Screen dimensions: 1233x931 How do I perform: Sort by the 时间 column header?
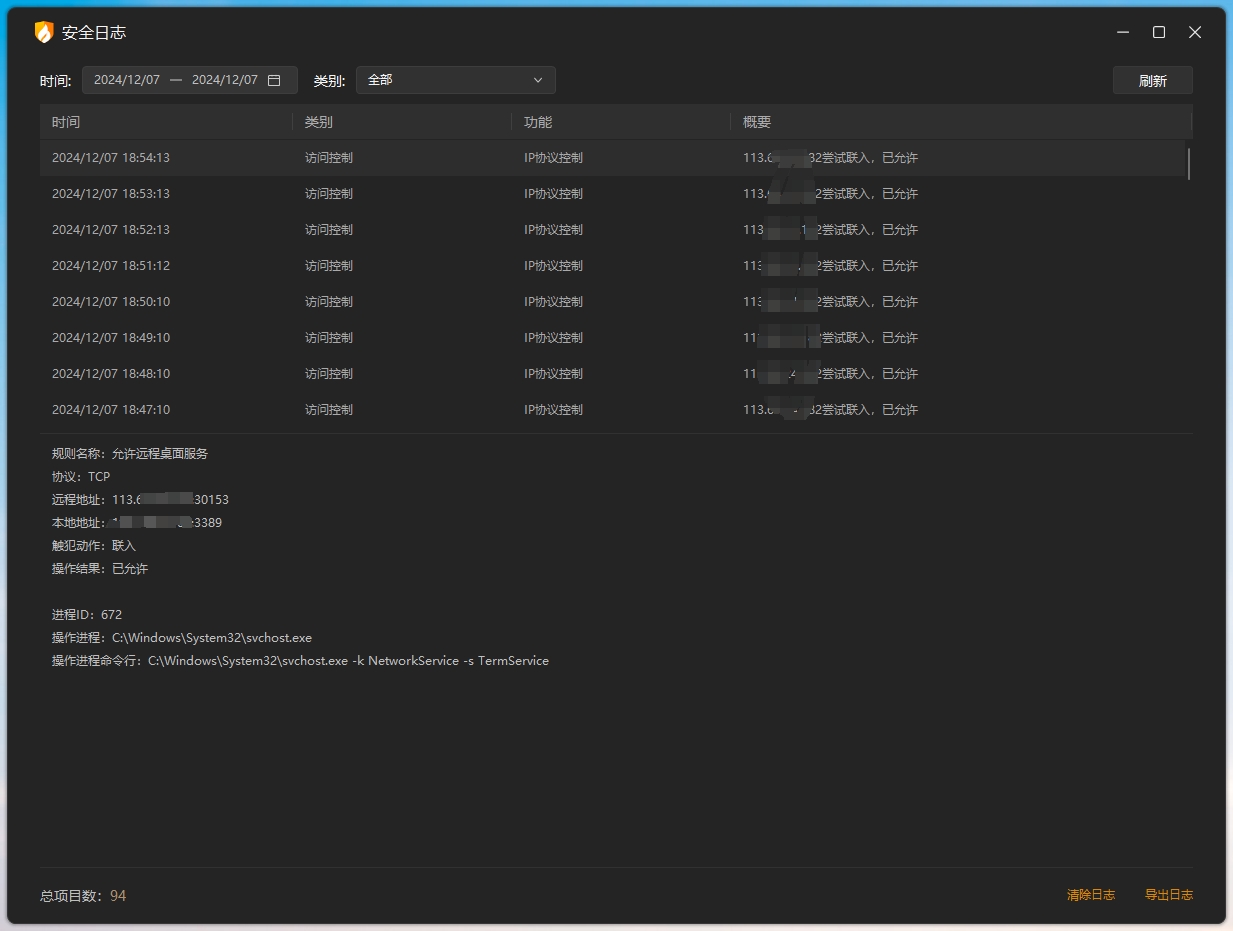(x=66, y=122)
